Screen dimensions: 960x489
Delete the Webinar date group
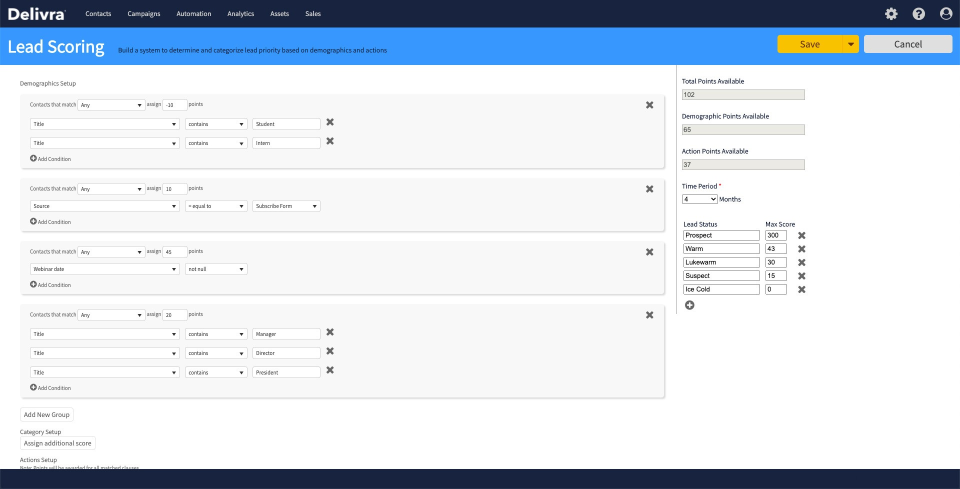[x=650, y=252]
